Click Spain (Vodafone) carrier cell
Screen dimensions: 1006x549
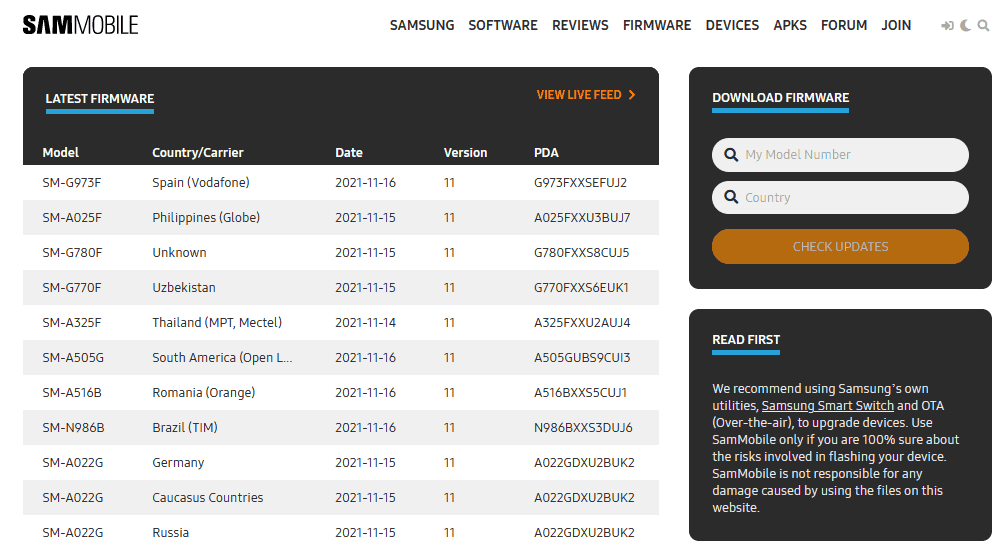201,182
